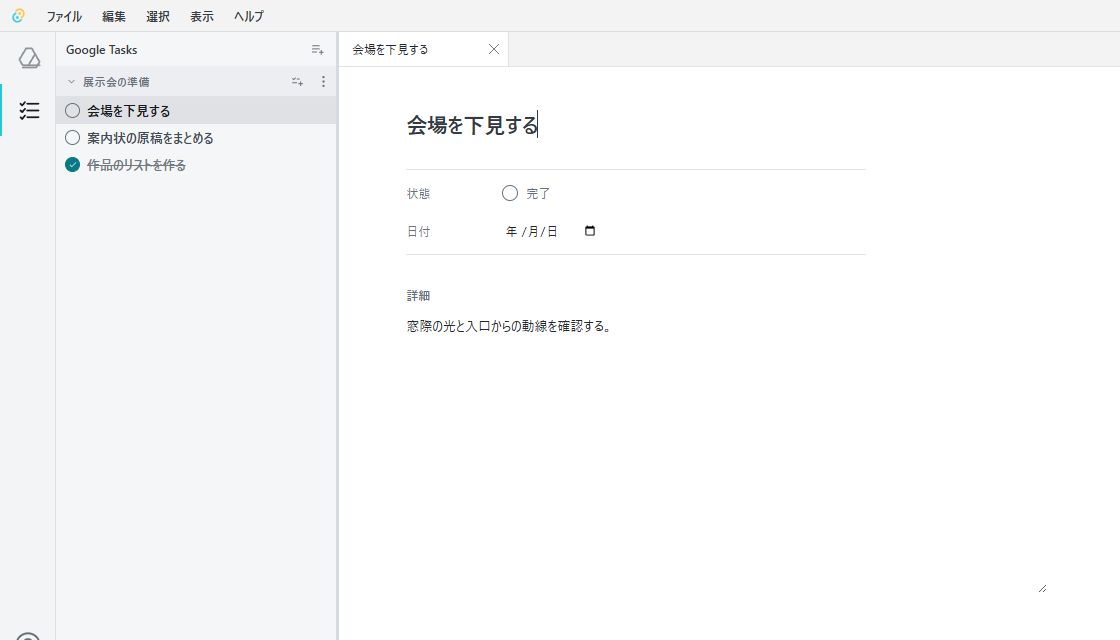Click the 詳細 label
Viewport: 1120px width, 640px height.
(x=419, y=296)
